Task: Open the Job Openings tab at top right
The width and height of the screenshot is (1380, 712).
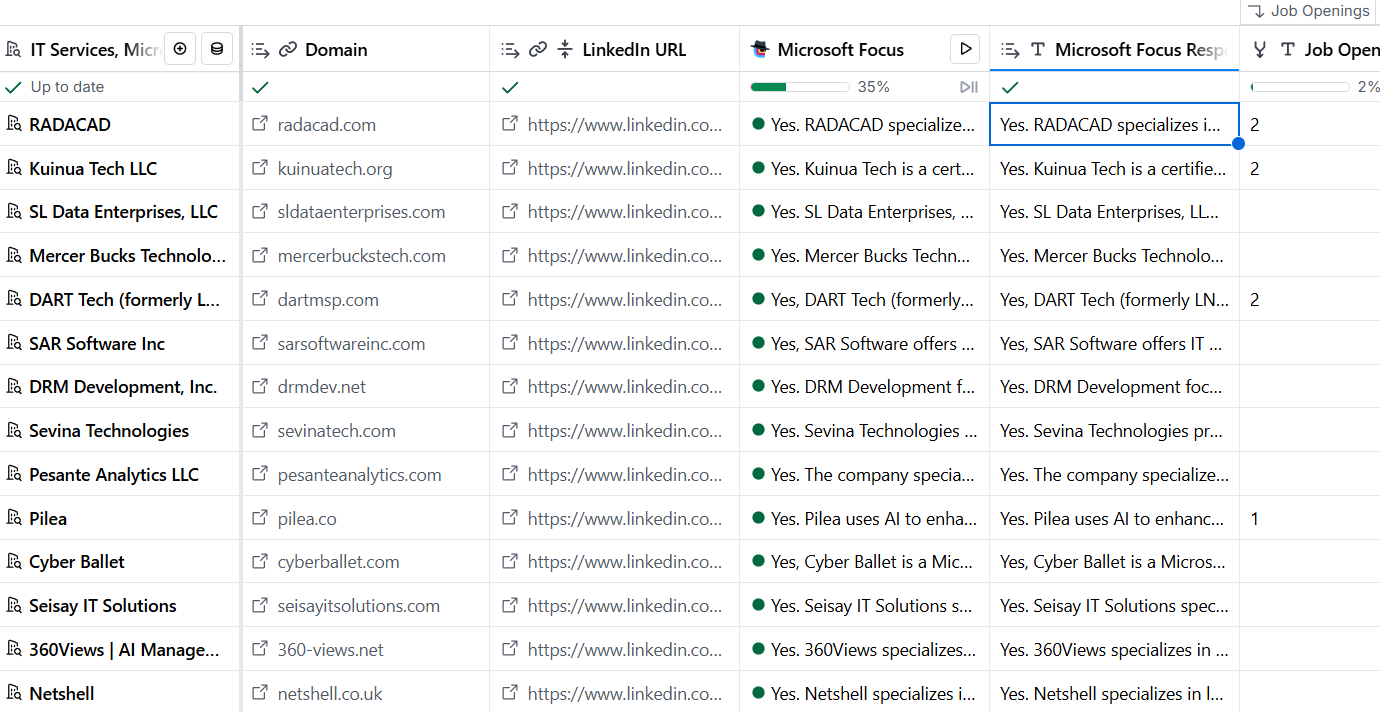Action: tap(1310, 11)
